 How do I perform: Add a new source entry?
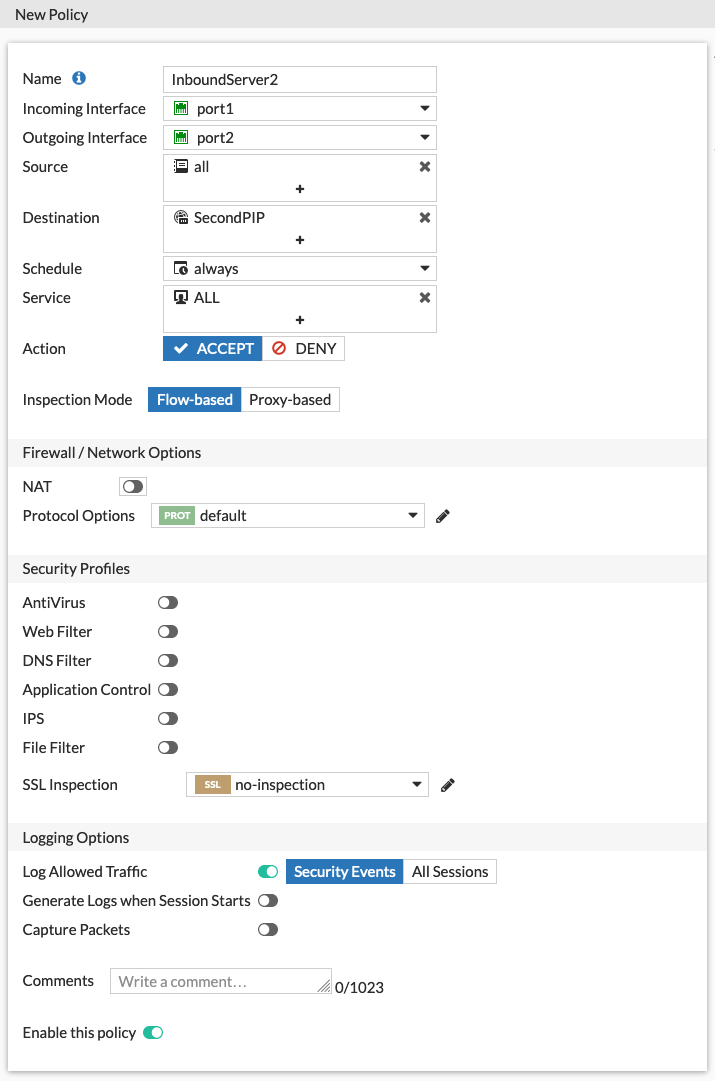pos(300,189)
